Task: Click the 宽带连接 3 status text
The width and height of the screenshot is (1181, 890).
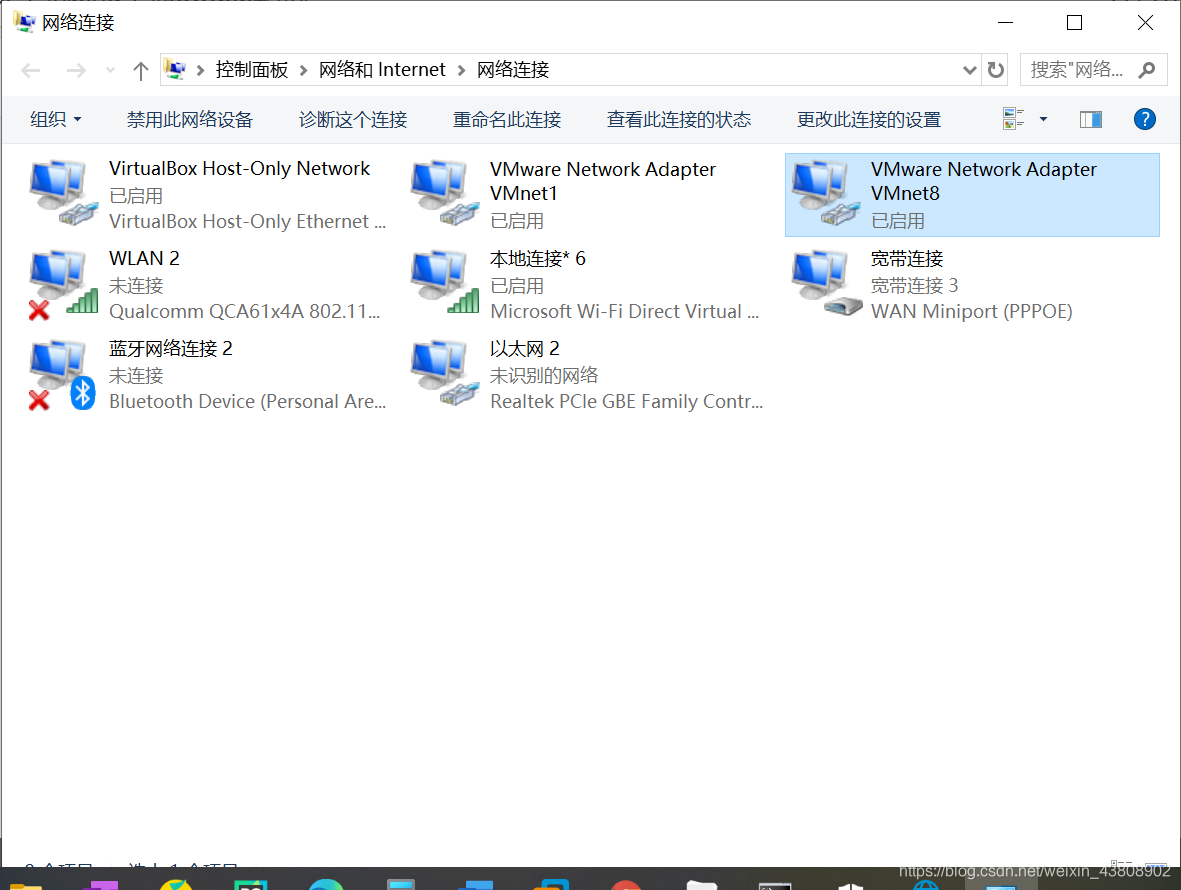Action: click(914, 285)
